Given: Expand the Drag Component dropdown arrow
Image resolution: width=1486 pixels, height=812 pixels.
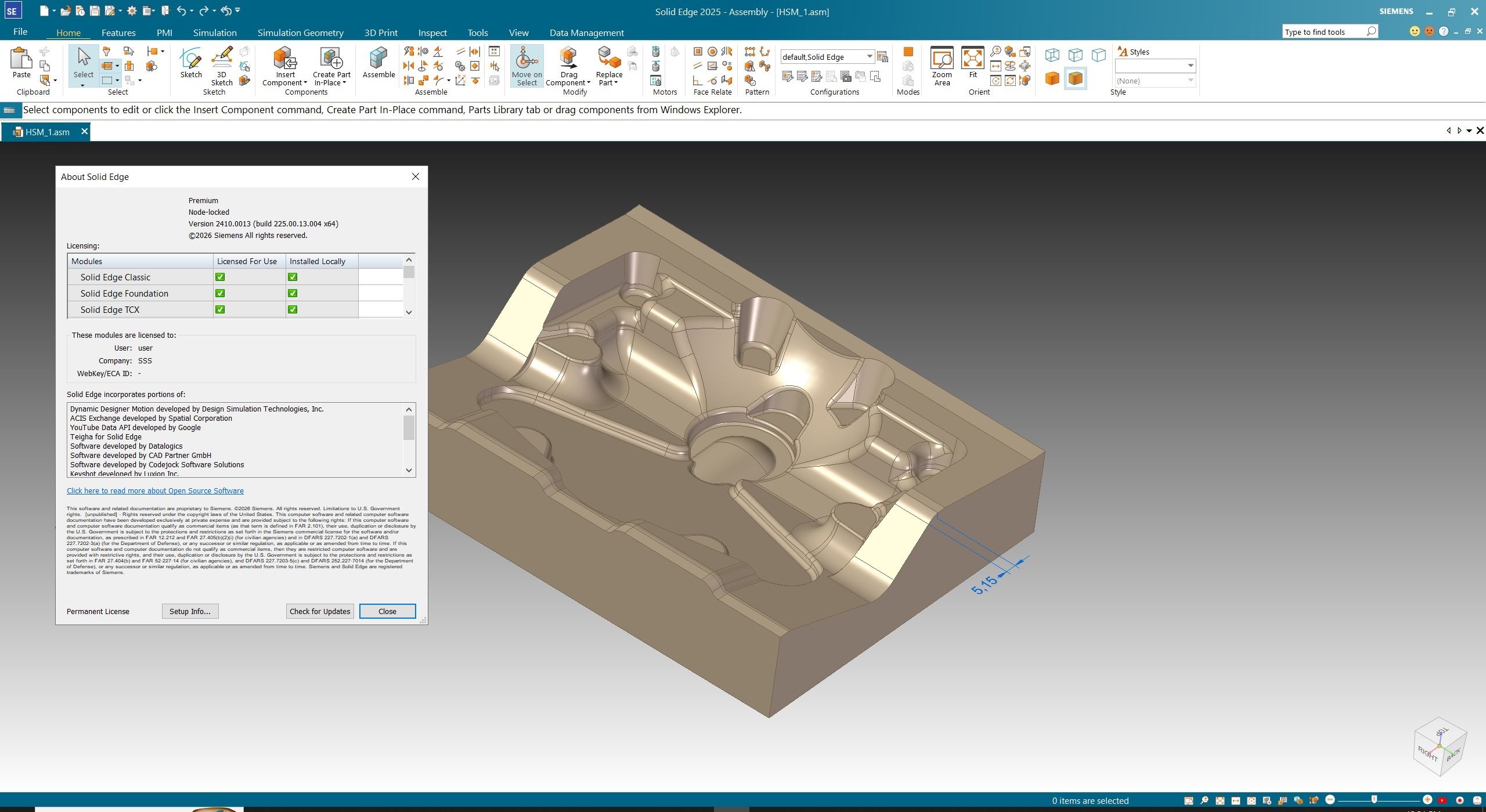Looking at the screenshot, I should 589,83.
